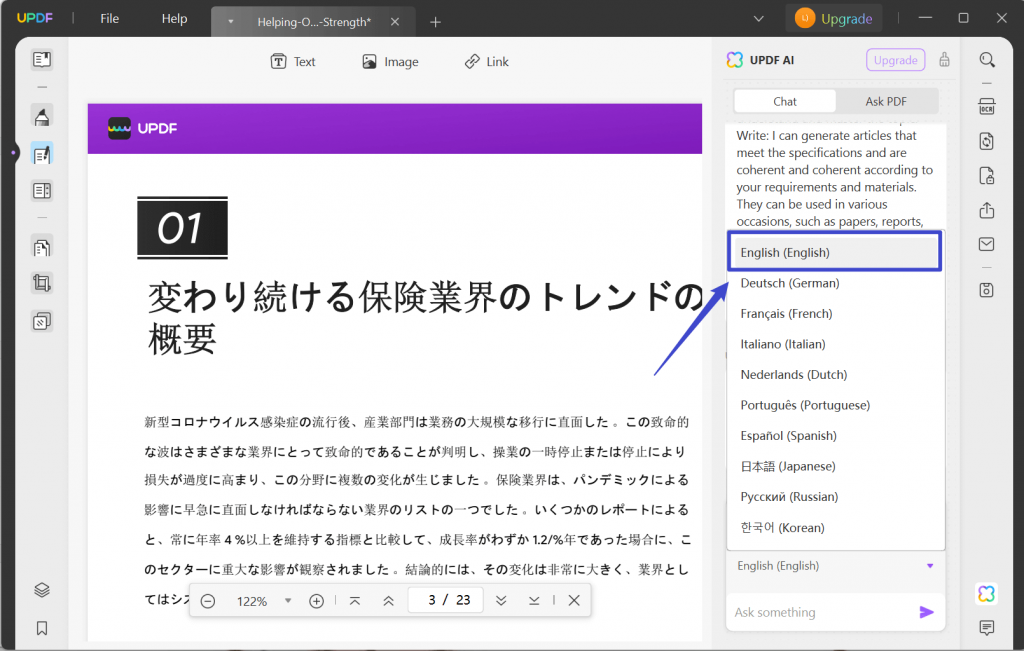This screenshot has height=651, width=1024.
Task: Click the Save as other icon
Action: (987, 290)
